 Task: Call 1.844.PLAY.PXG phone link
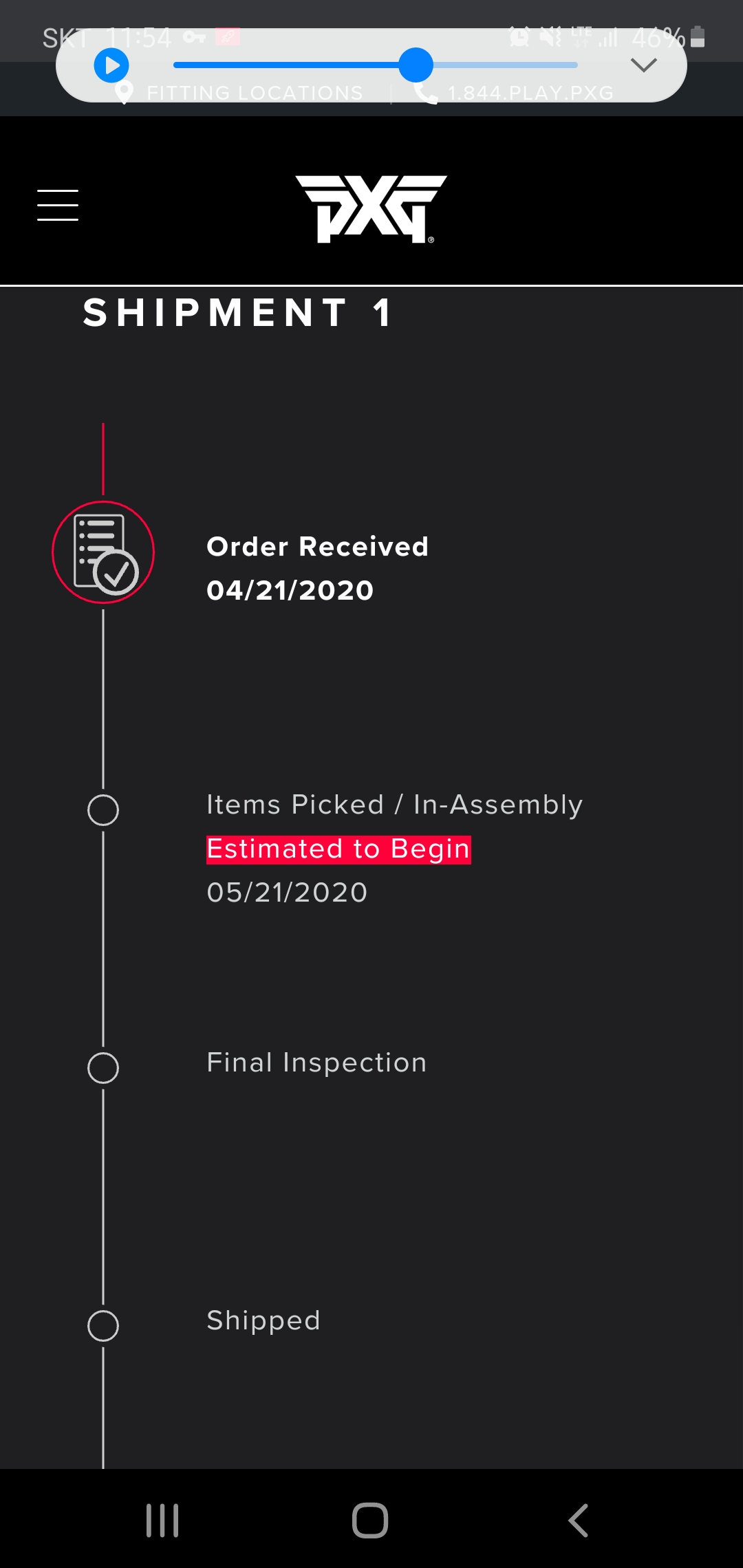click(530, 94)
